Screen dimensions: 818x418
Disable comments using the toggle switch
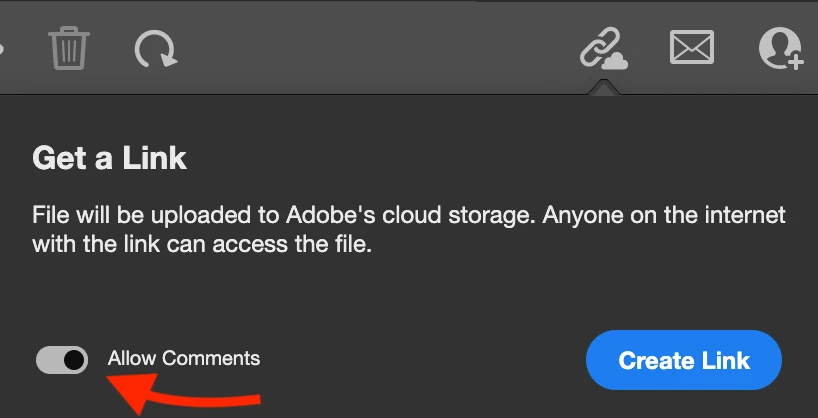[62, 360]
